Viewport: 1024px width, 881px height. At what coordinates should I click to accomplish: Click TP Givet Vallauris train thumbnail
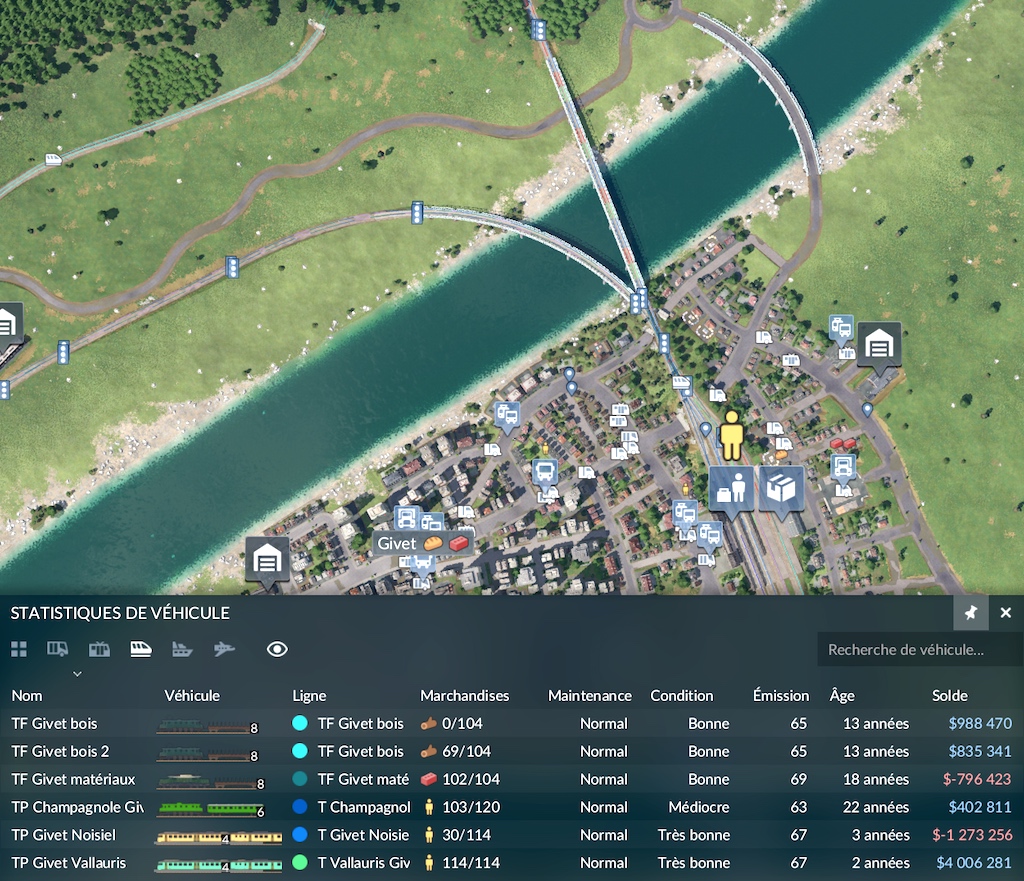tap(219, 865)
